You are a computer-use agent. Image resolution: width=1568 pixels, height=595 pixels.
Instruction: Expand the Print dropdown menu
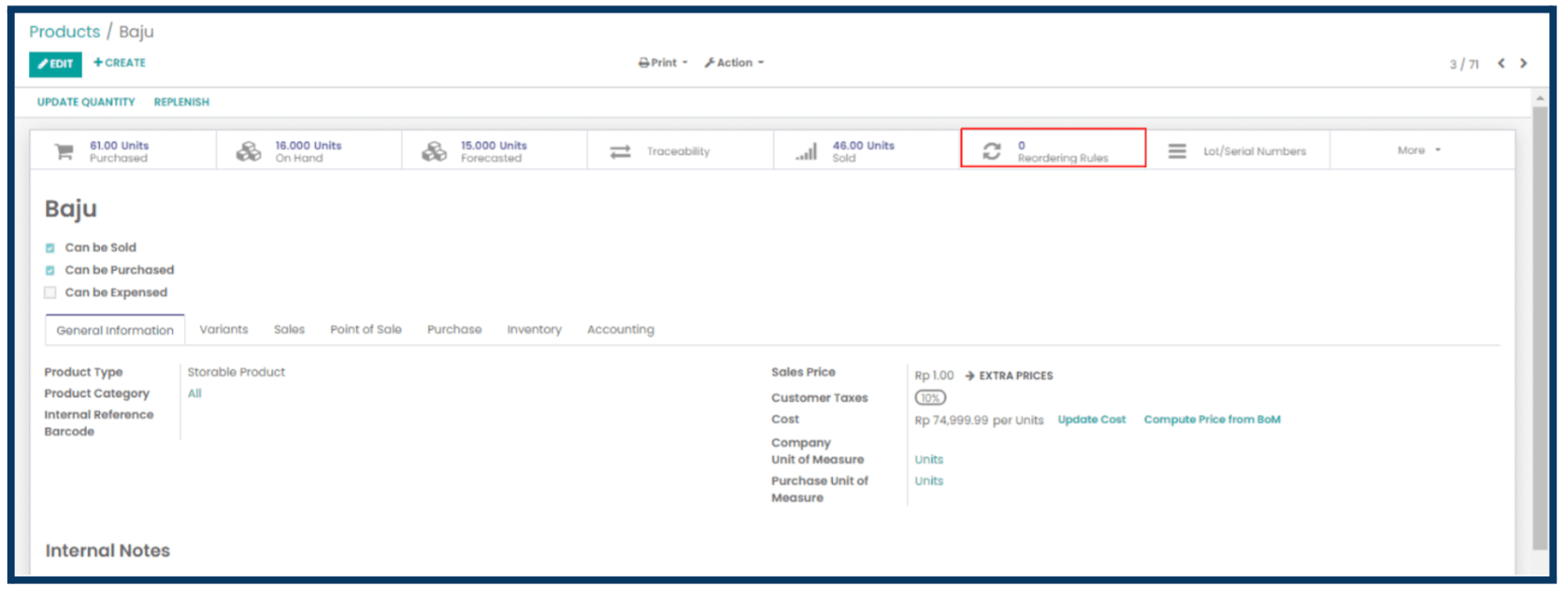[663, 63]
